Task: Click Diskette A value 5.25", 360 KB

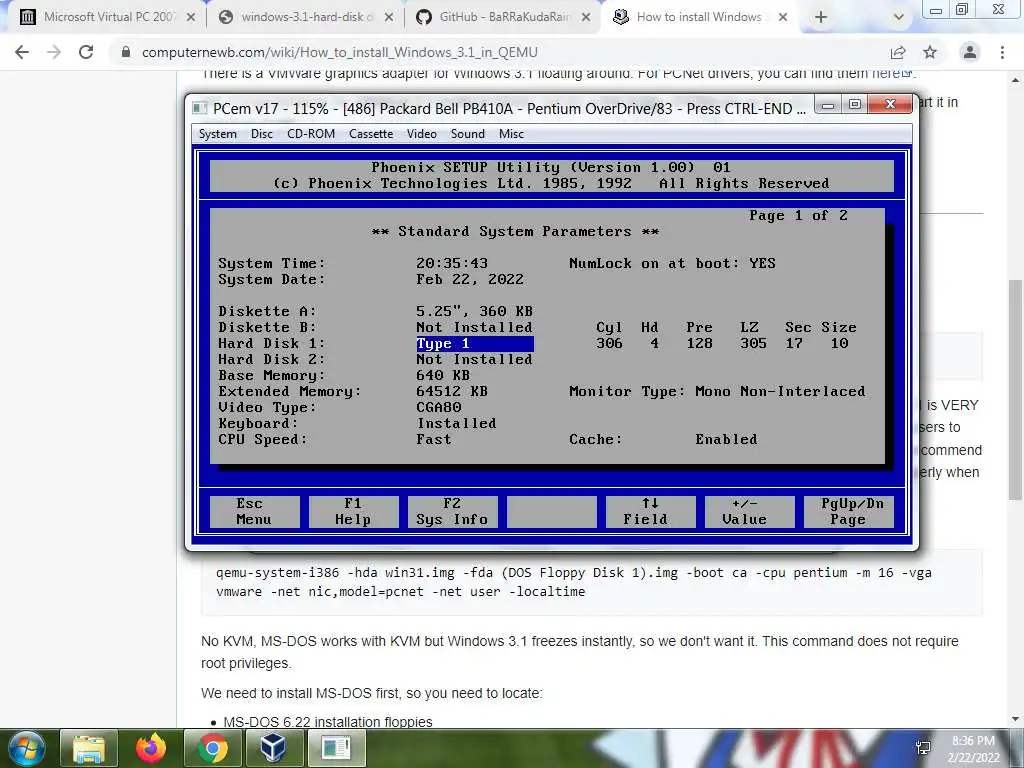Action: [474, 312]
